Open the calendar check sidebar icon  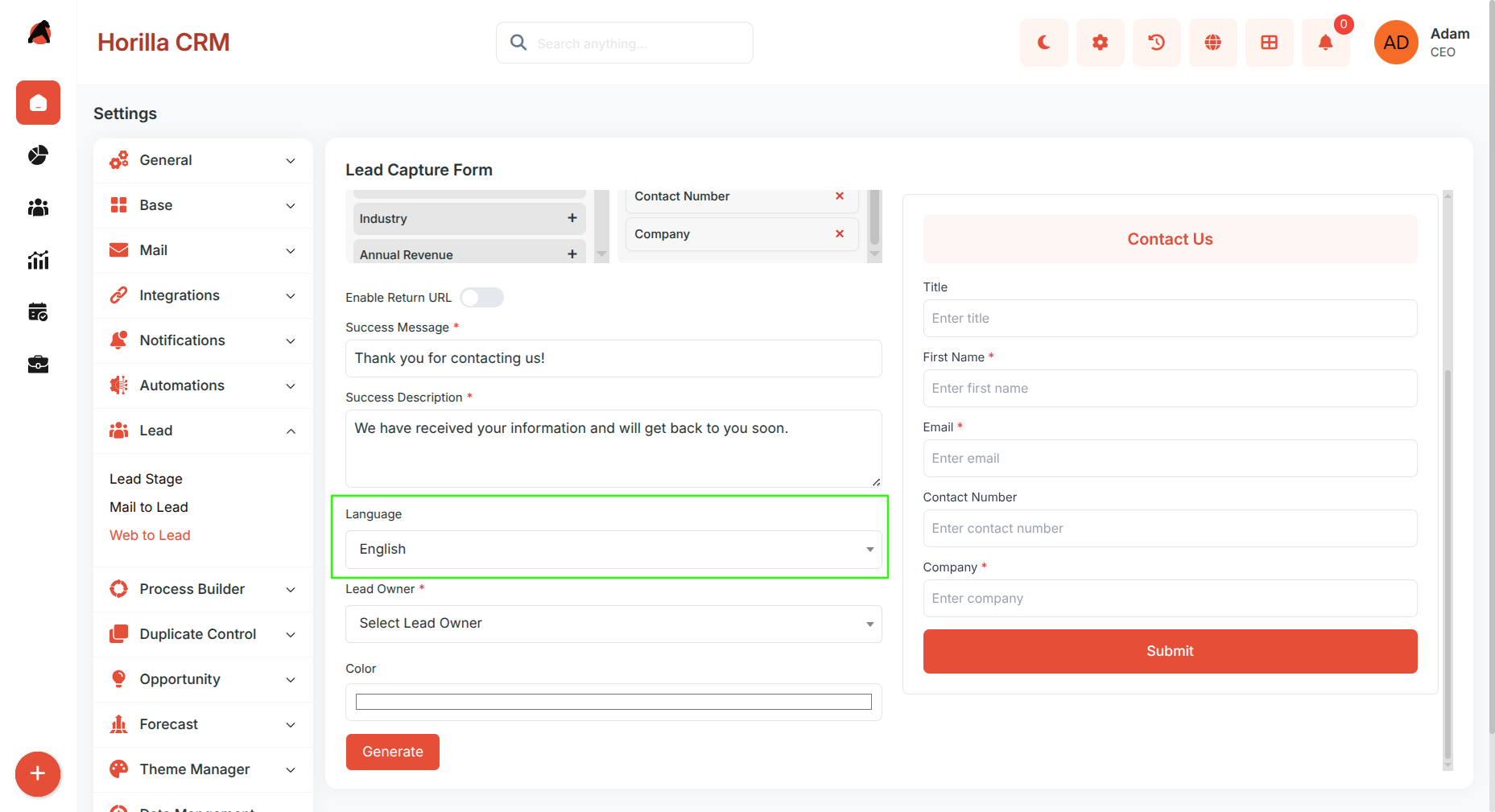click(x=38, y=312)
